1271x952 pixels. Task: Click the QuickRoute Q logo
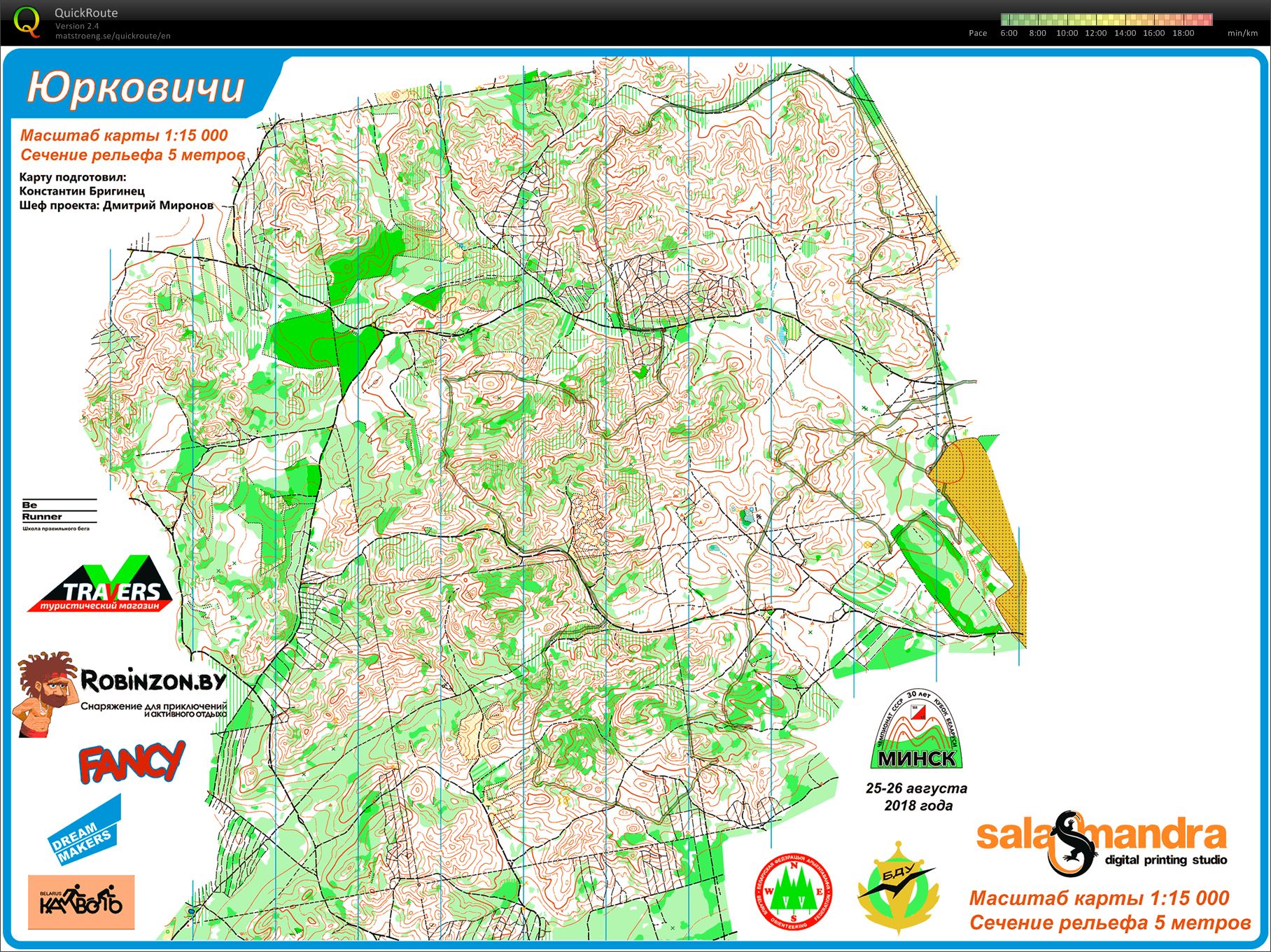27,22
